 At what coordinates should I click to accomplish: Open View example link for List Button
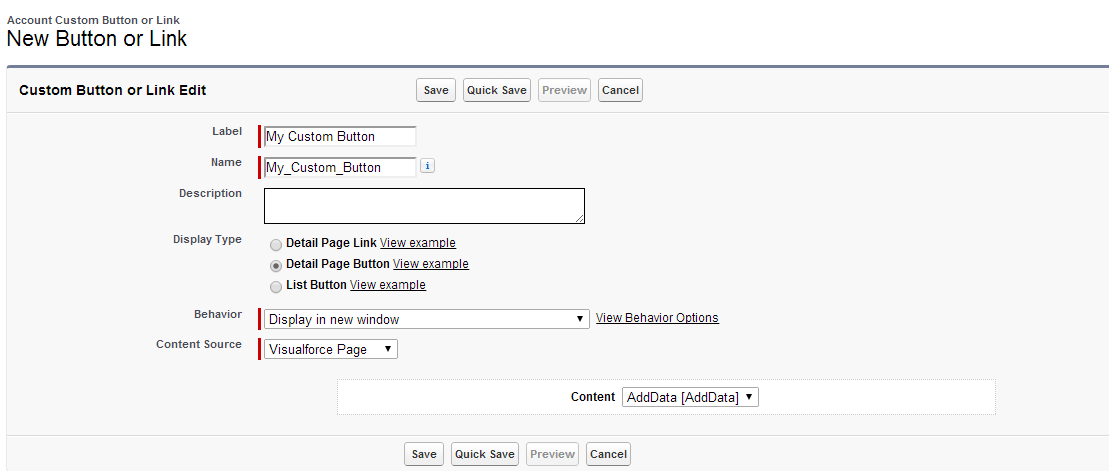387,285
